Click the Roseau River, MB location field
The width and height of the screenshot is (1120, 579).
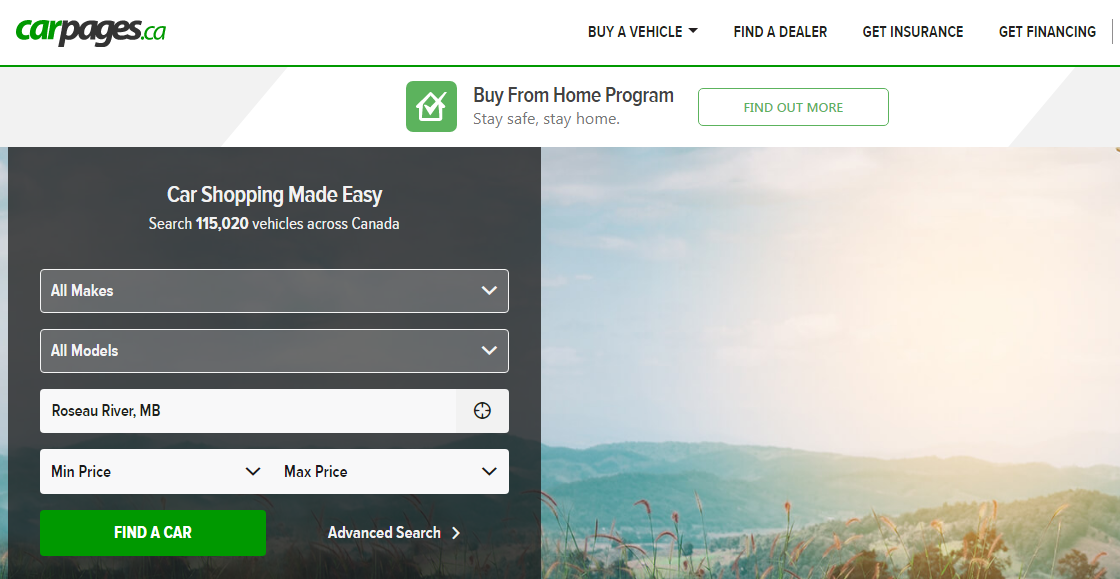point(247,411)
